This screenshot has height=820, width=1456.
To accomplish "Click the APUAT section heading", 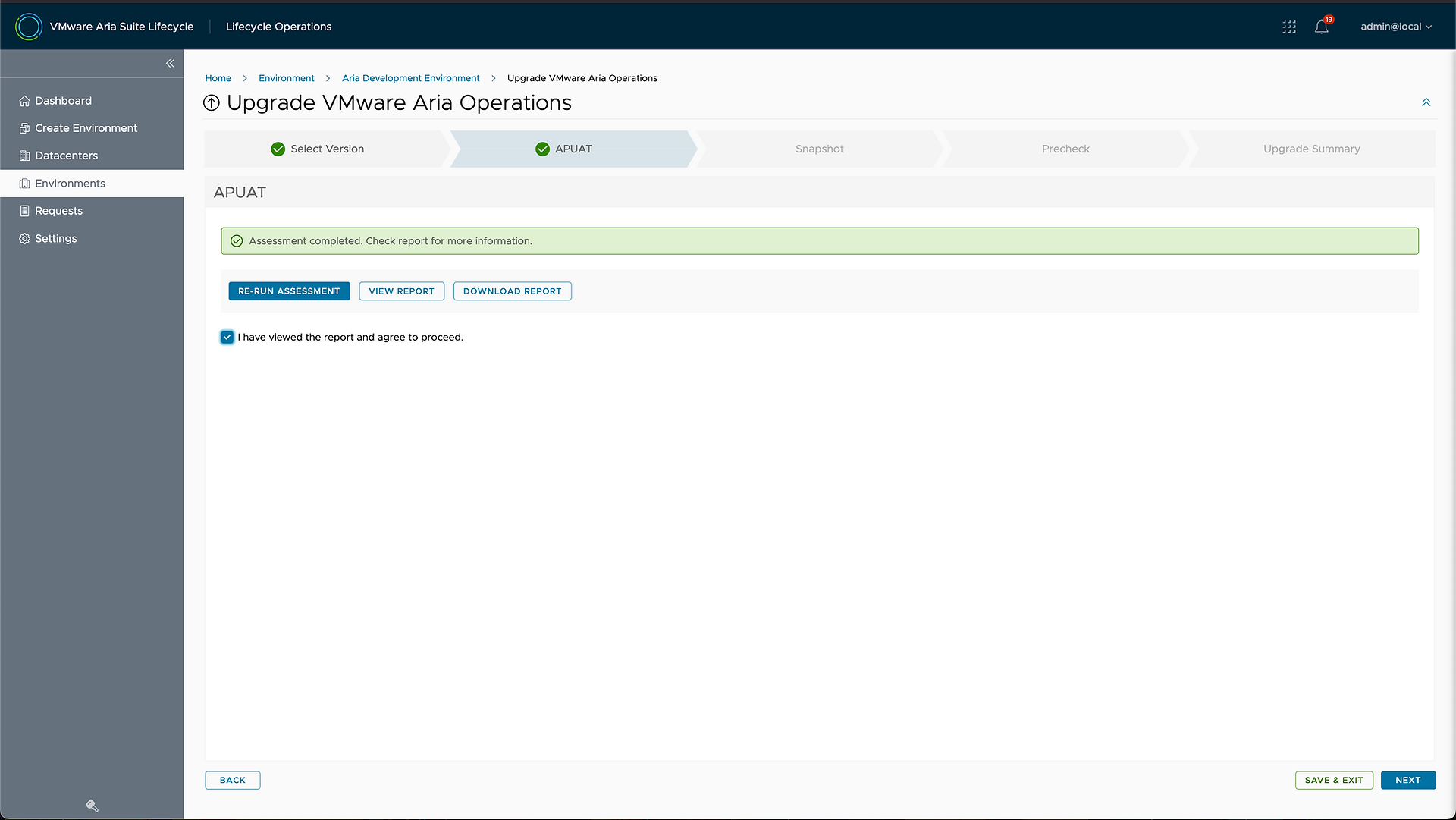I will pos(240,193).
